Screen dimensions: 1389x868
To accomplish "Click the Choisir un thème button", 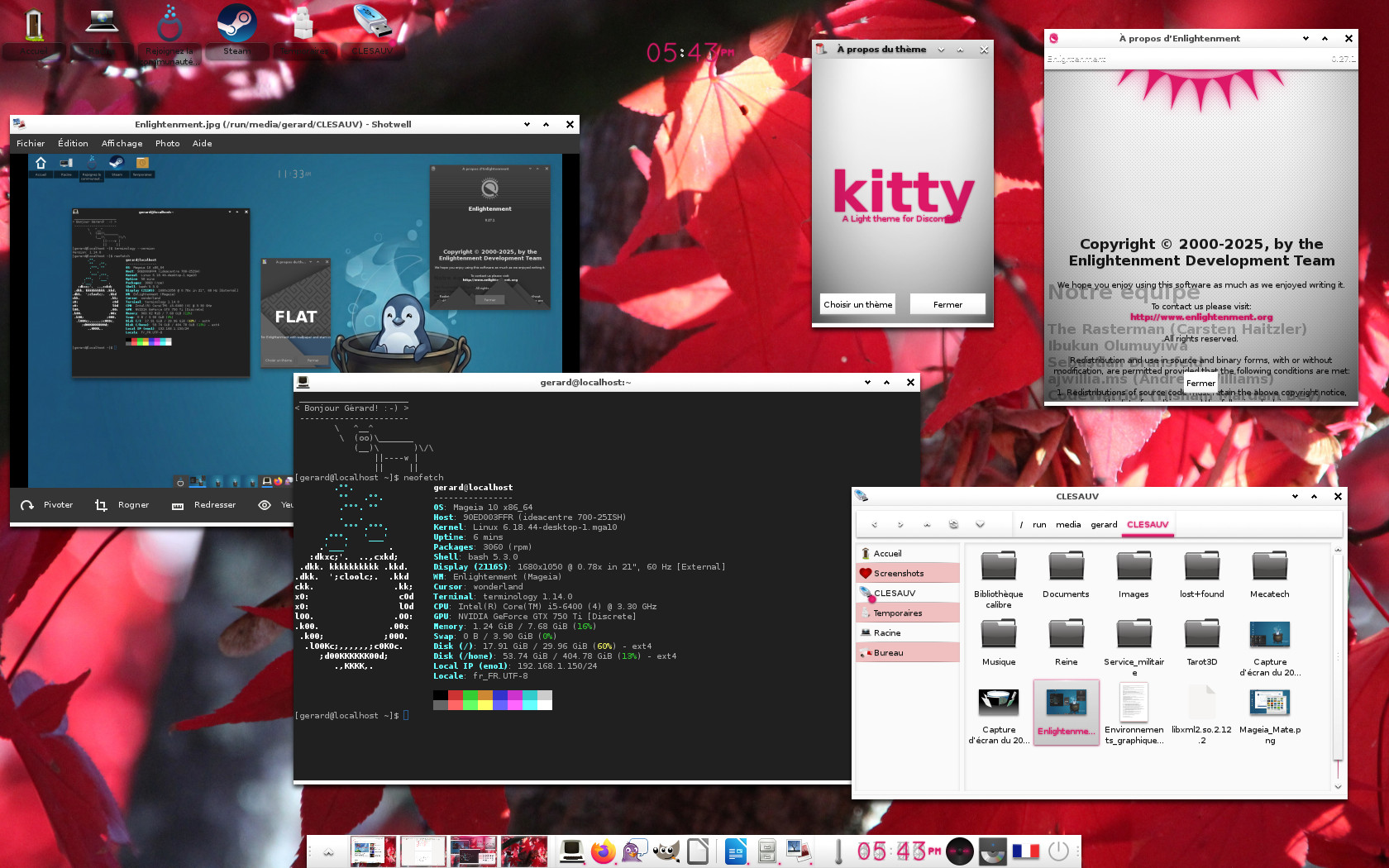I will tap(857, 304).
